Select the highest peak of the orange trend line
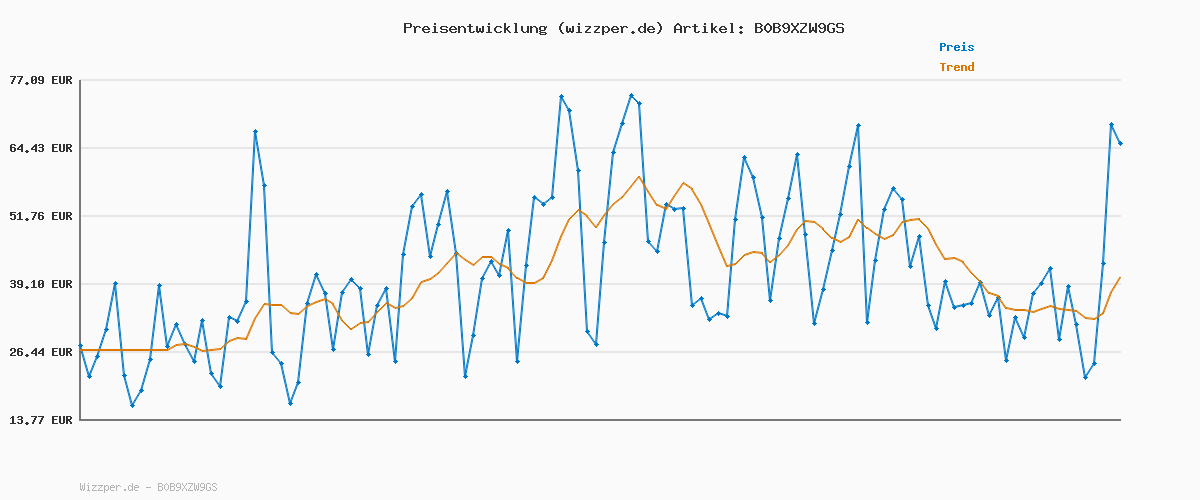 638,177
